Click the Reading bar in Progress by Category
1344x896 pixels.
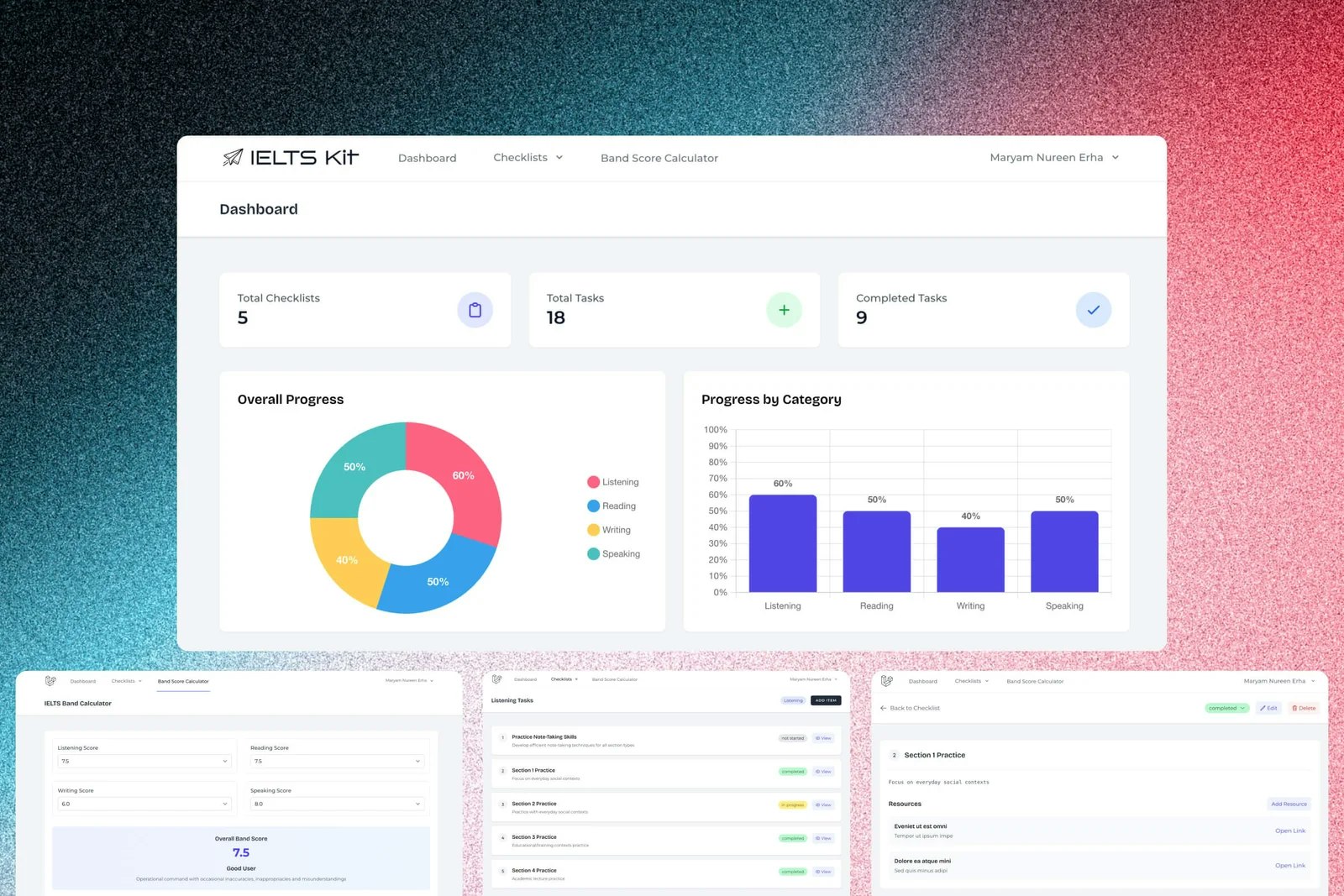[876, 551]
